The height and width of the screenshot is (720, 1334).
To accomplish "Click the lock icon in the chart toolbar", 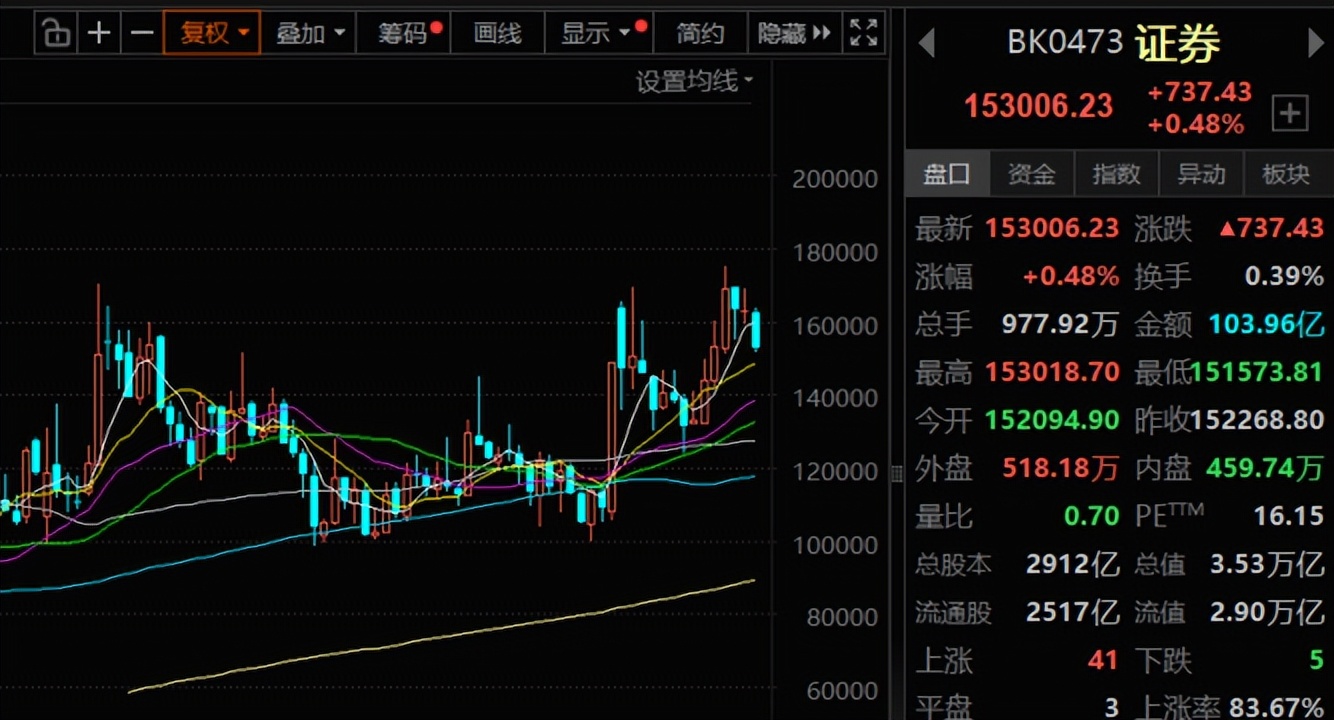I will coord(57,33).
